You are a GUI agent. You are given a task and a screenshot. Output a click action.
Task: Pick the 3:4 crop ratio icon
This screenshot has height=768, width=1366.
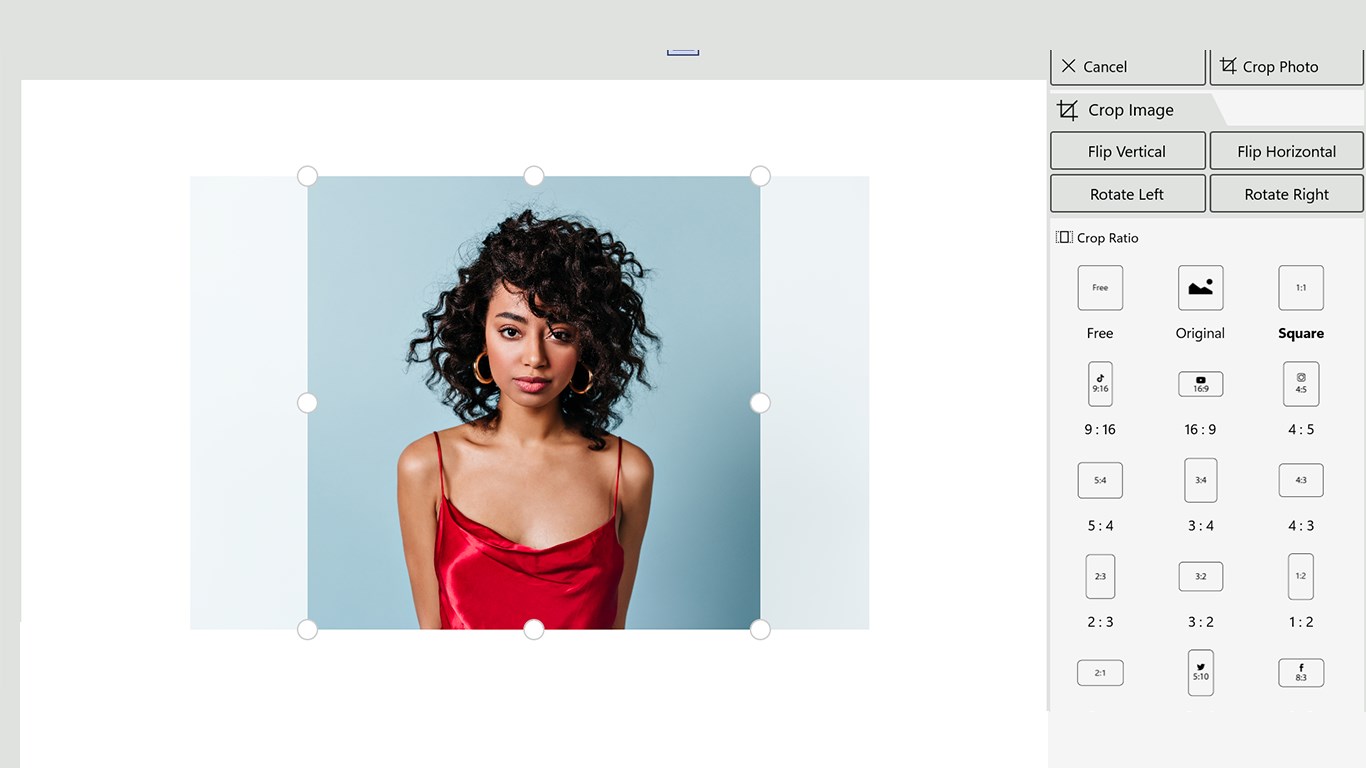pos(1200,480)
